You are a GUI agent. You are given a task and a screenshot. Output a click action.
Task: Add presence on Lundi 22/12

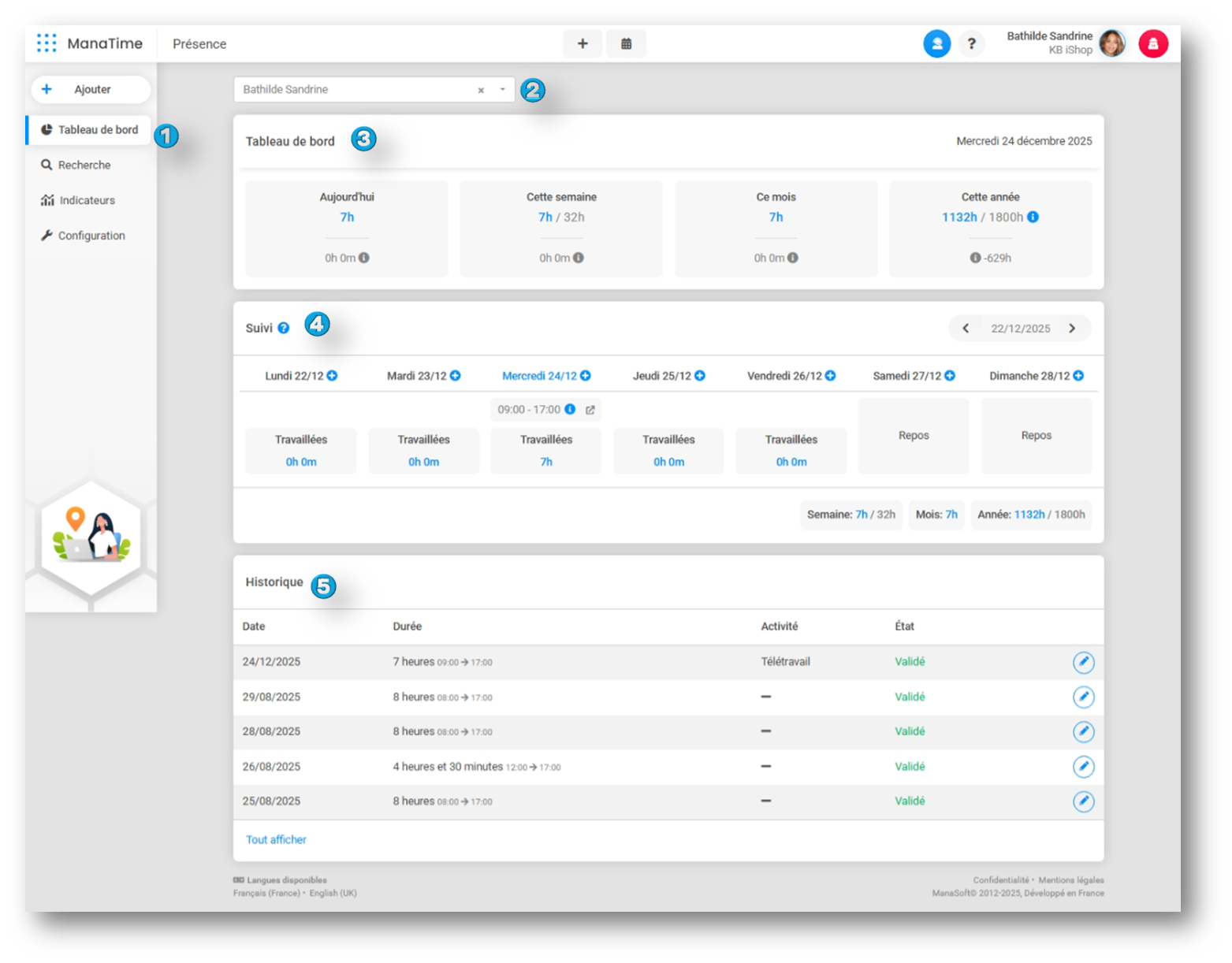point(333,376)
